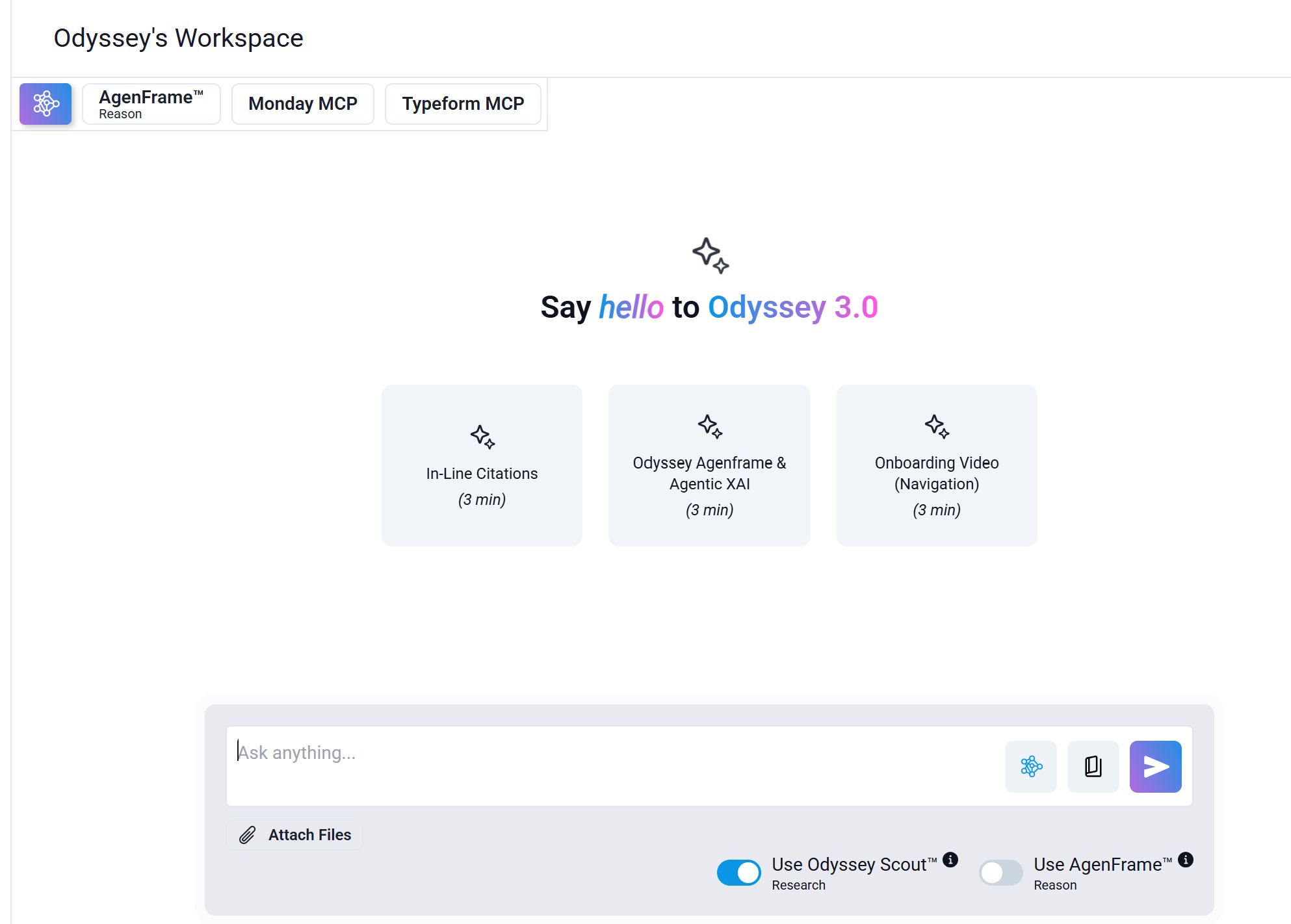
Task: Turn off the Use Odyssey Scout toggle
Action: point(738,873)
